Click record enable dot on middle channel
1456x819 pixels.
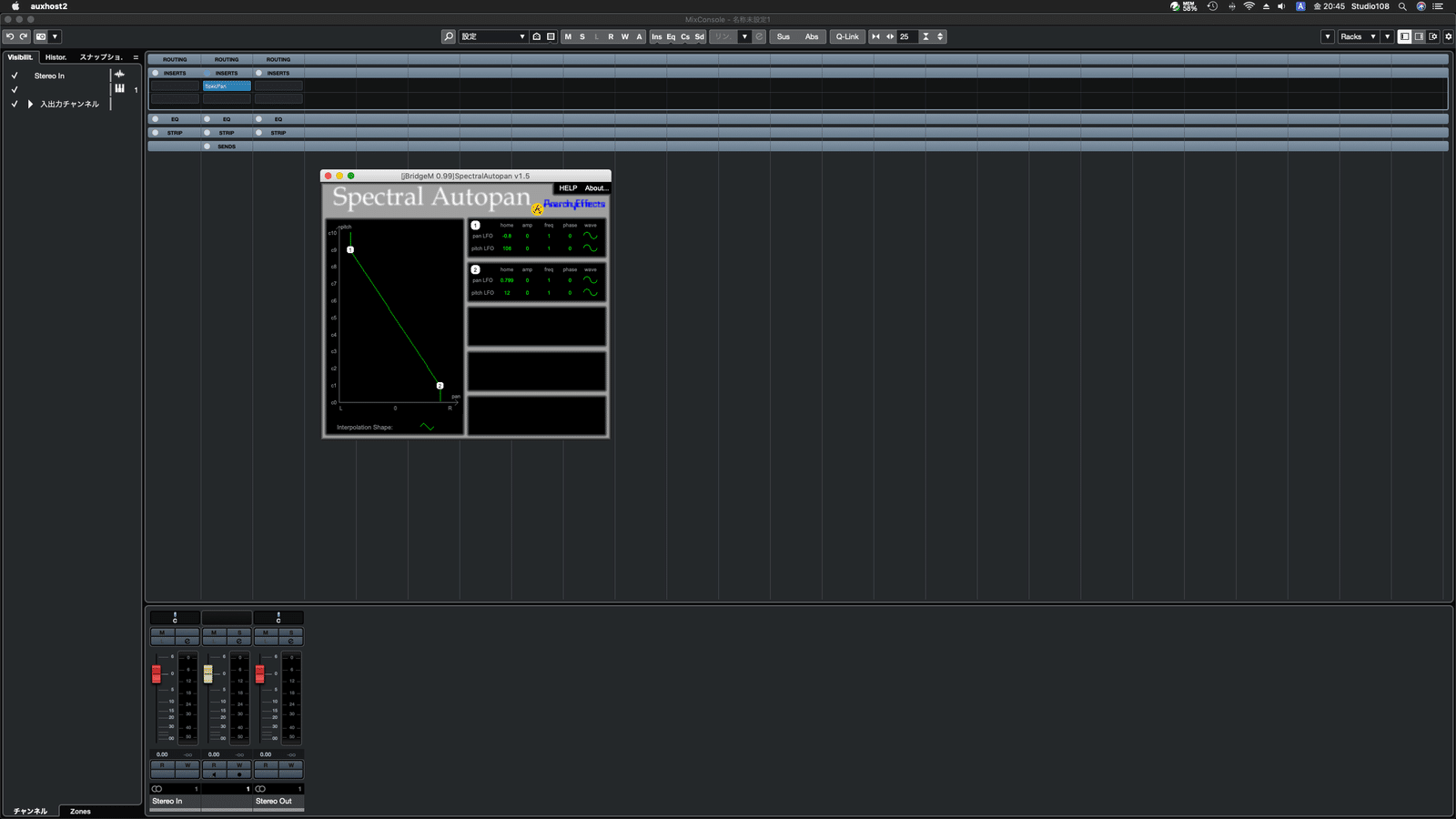(239, 774)
